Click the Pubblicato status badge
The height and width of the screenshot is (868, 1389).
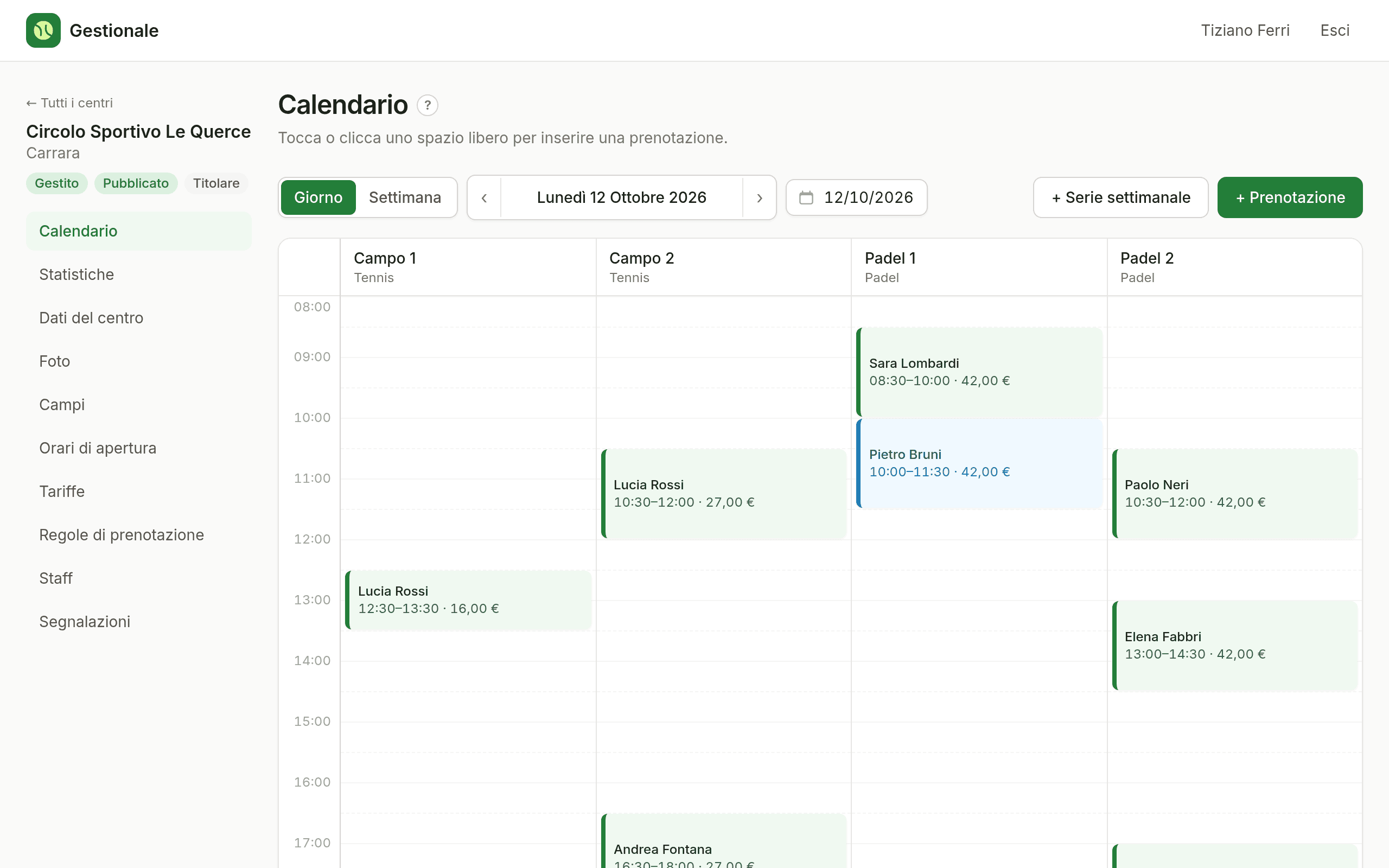(136, 184)
